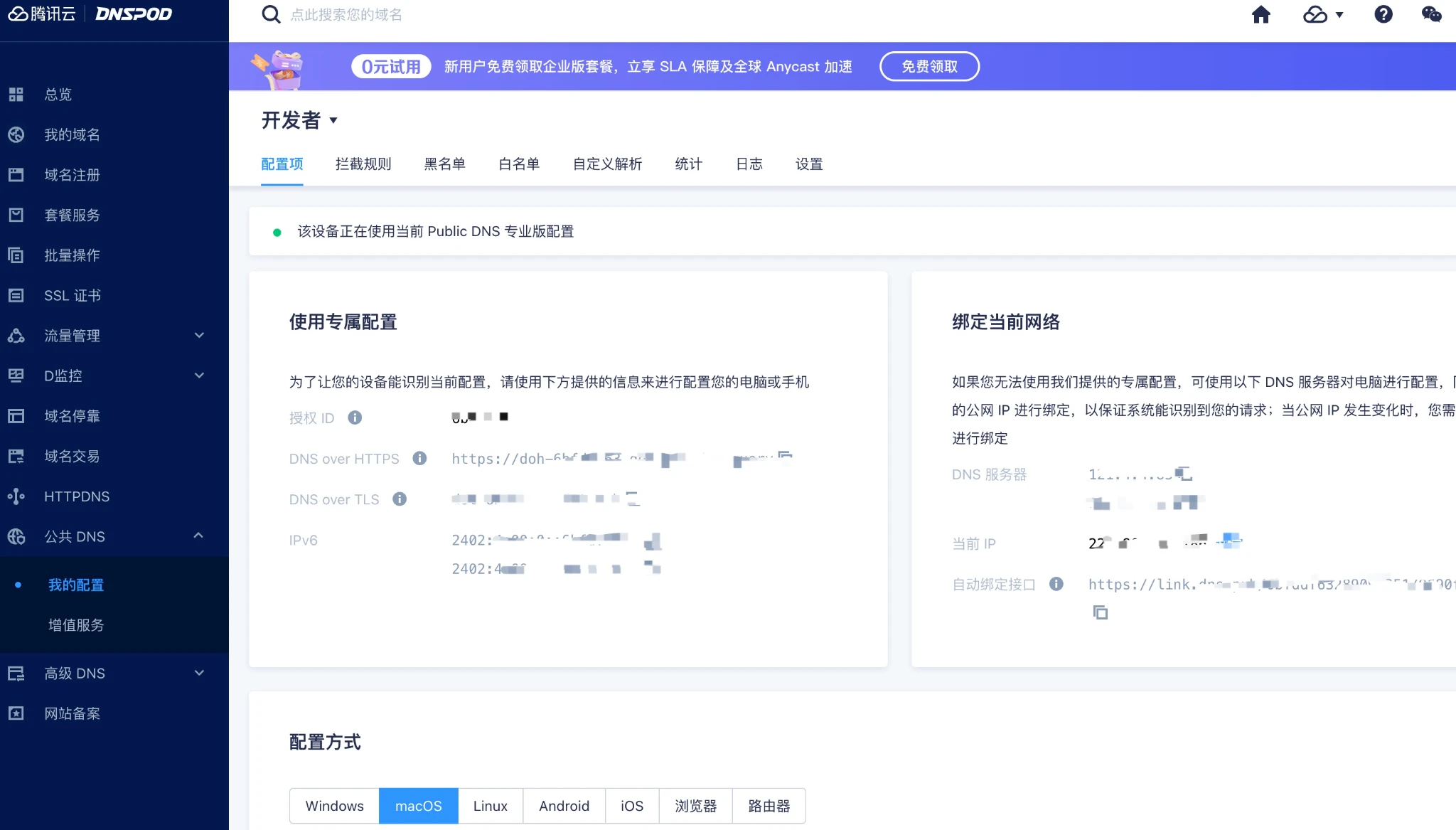Click info icon next to 授权 ID
Screen dimensions: 1456x830
[355, 418]
